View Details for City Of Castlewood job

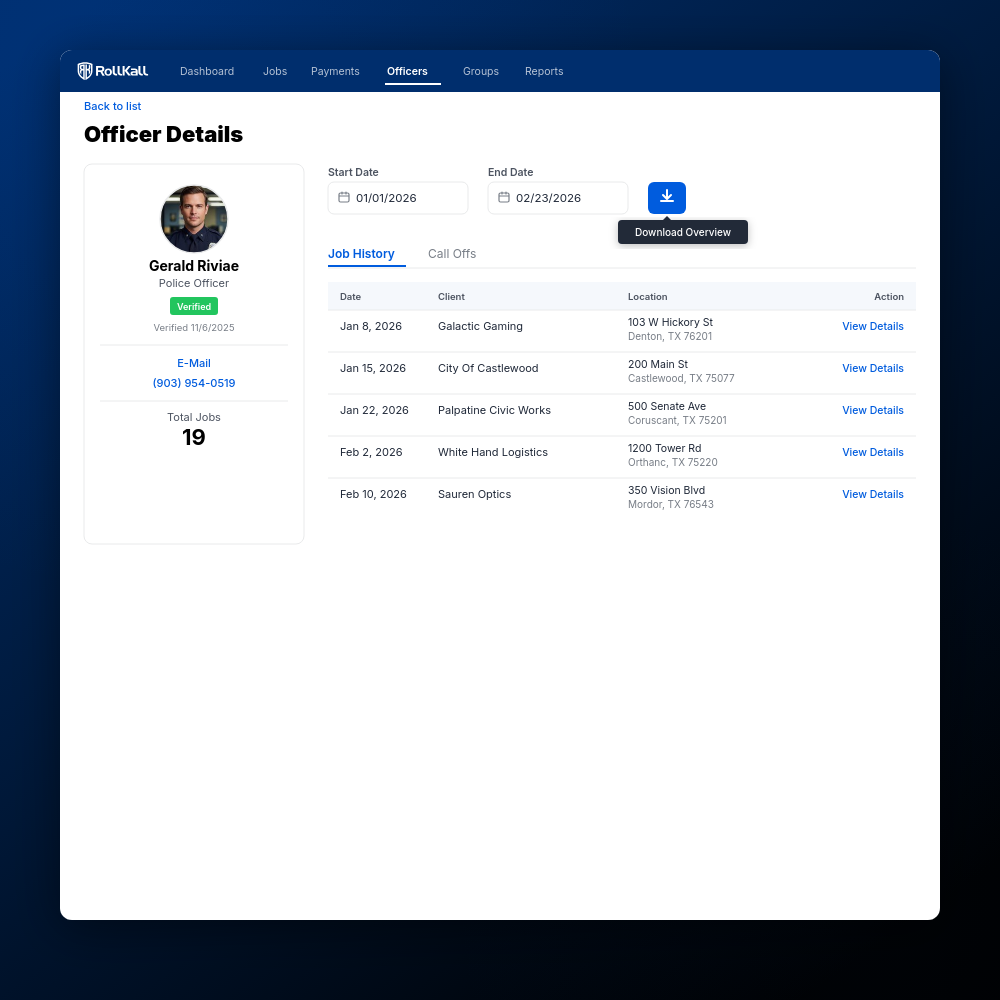[872, 368]
